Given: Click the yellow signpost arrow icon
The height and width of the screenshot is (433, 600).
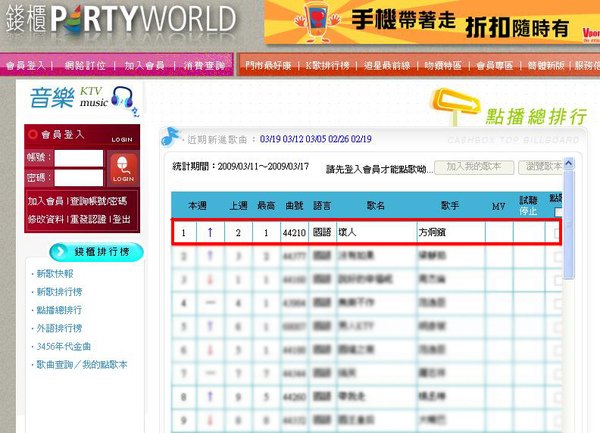Looking at the screenshot, I should (455, 105).
